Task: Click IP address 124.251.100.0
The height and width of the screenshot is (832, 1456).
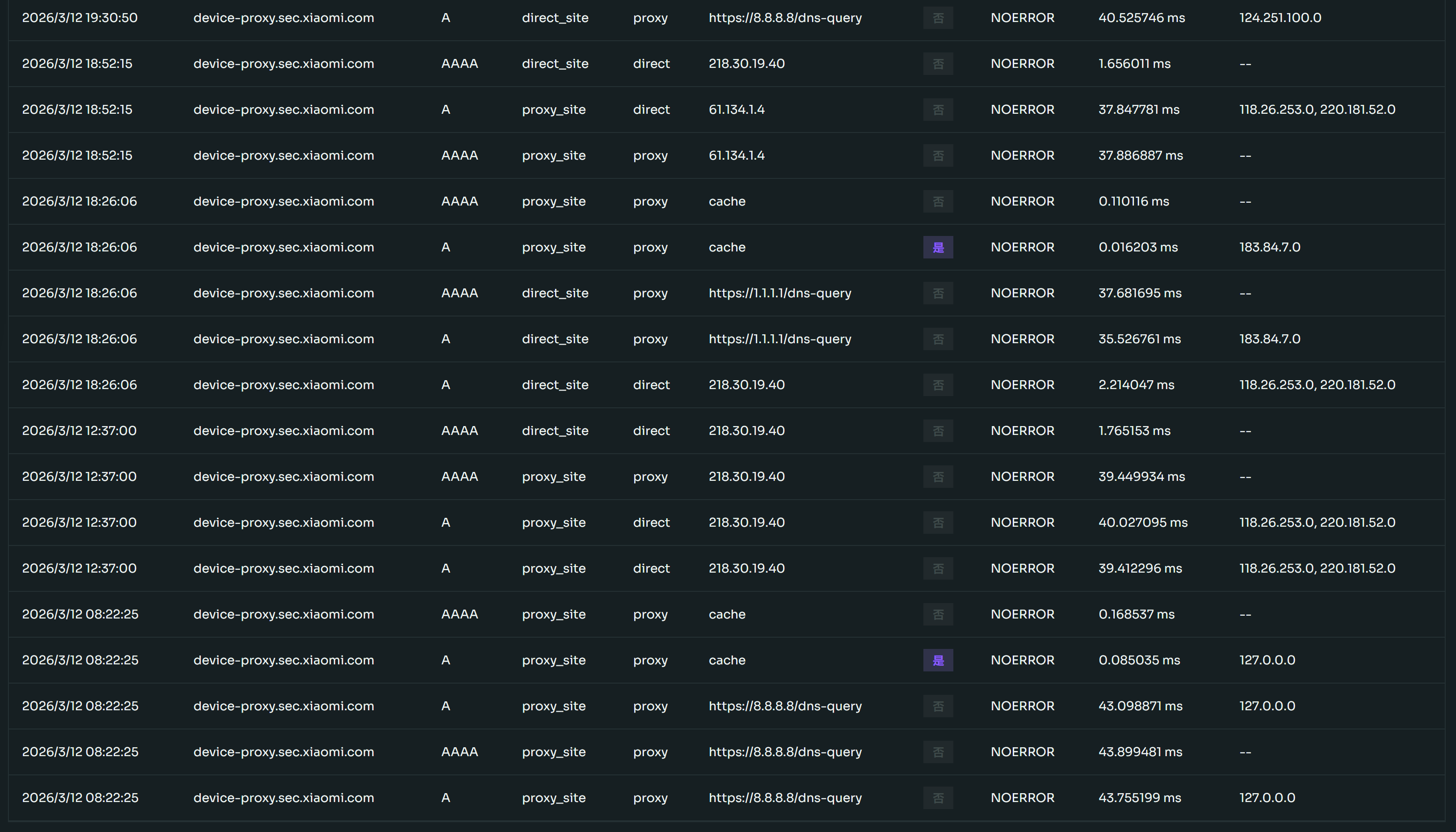Action: coord(1280,18)
